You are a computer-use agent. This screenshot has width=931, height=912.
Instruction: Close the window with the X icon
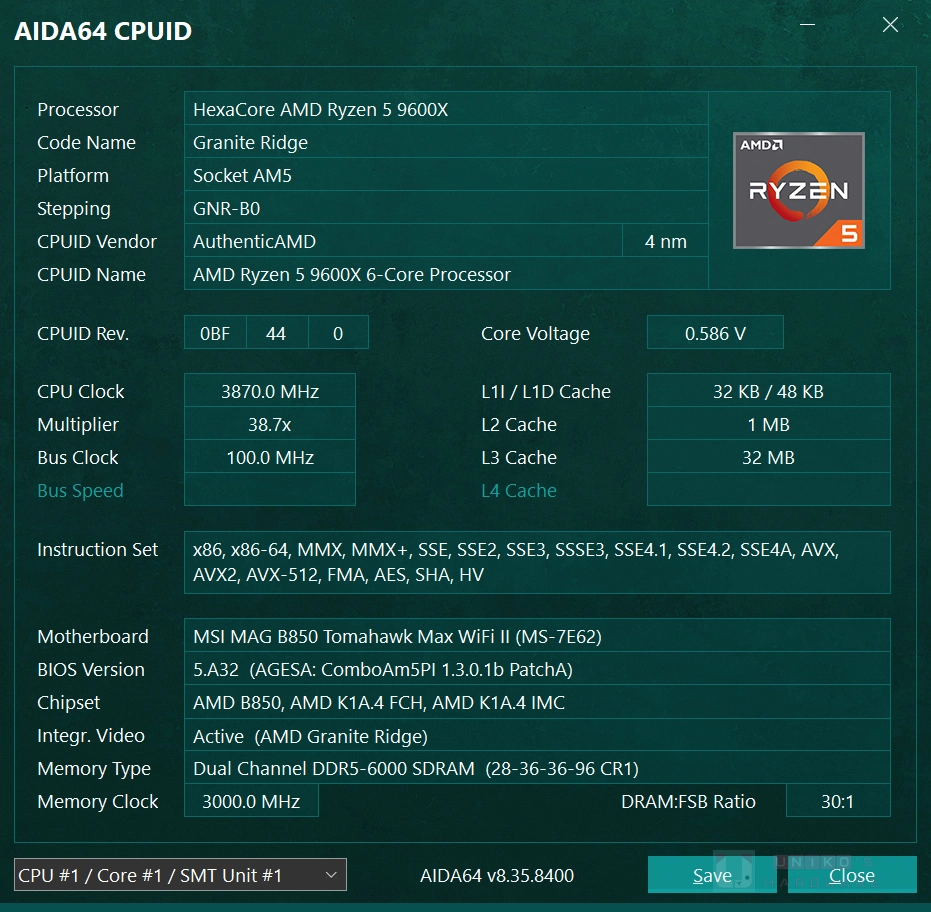tap(890, 24)
